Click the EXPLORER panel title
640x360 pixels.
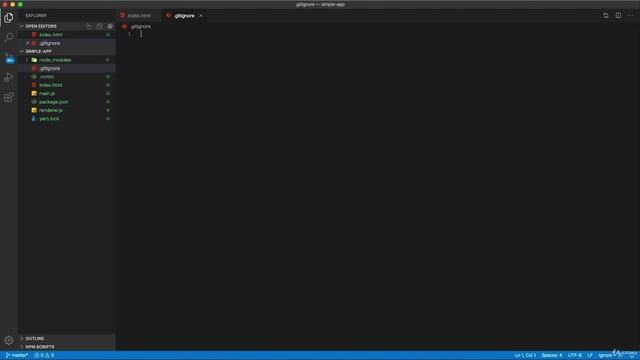36,16
